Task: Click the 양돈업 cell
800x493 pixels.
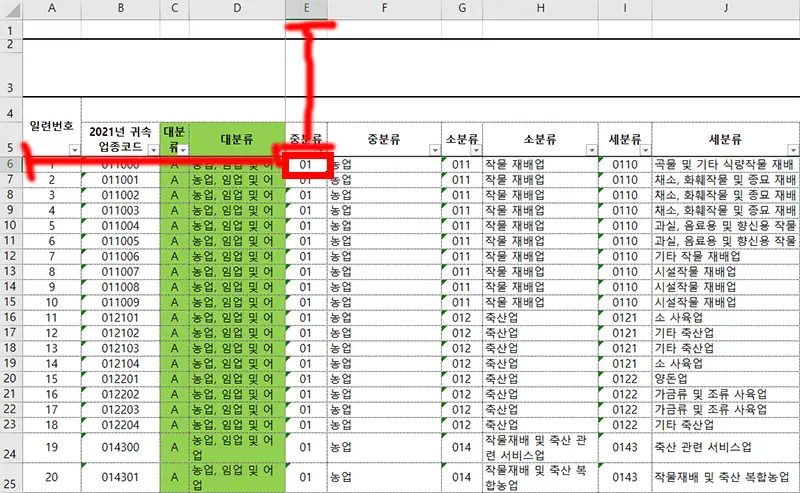Action: (x=726, y=379)
